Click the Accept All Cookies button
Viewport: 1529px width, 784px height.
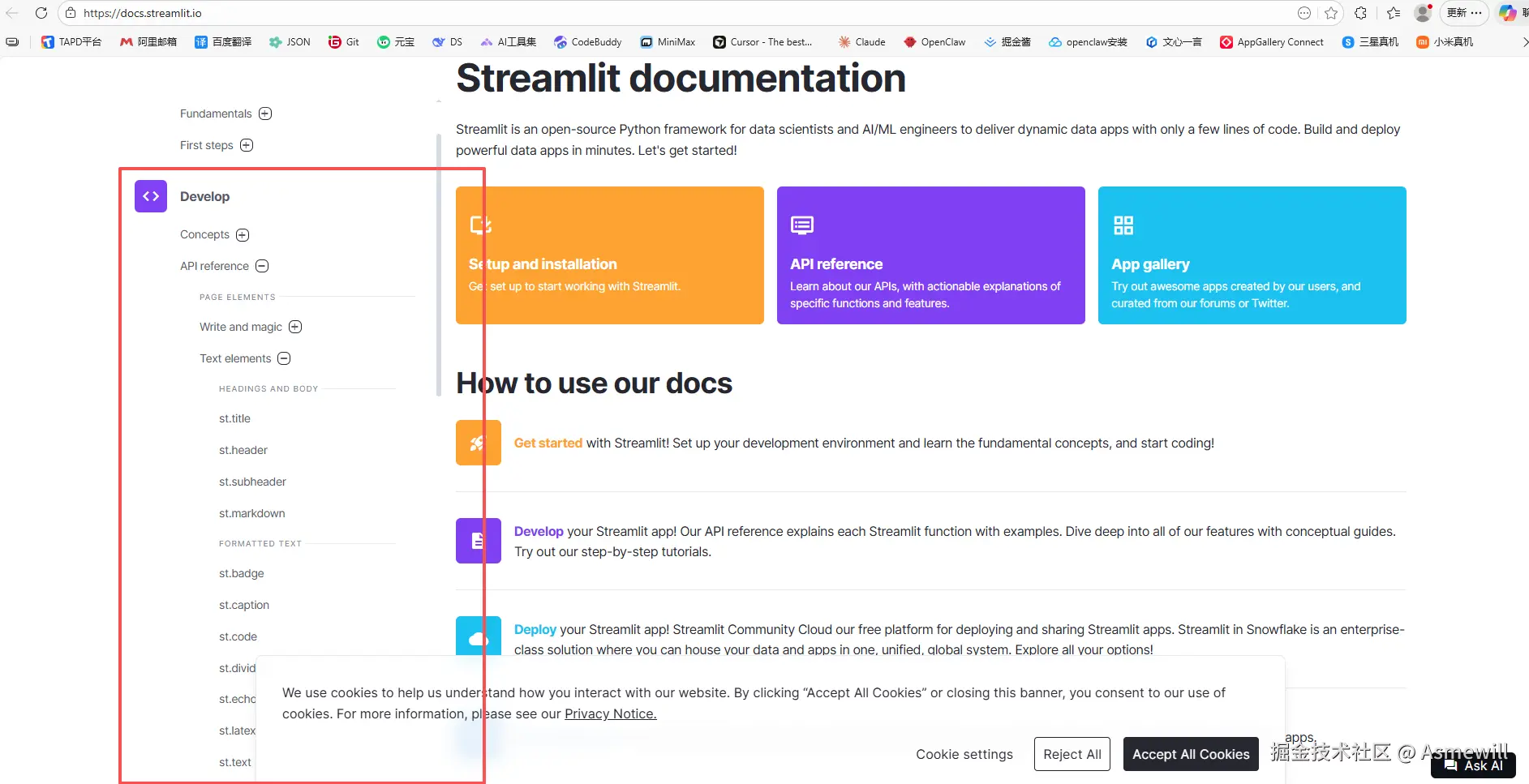[1191, 754]
